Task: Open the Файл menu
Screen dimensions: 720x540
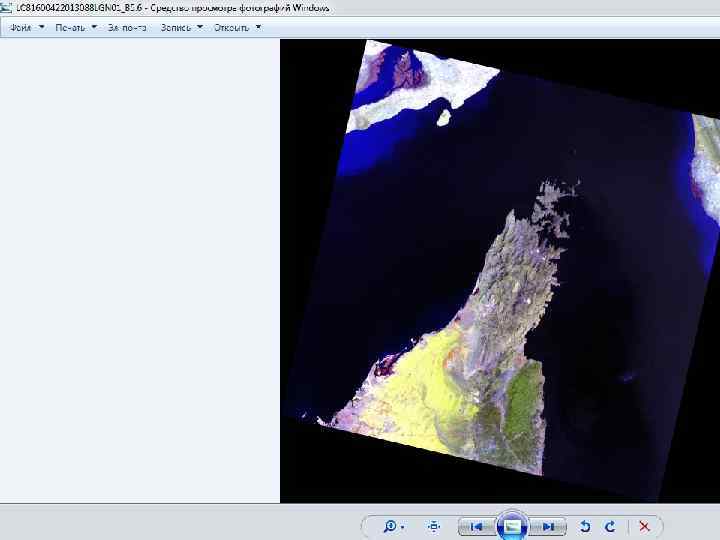Action: click(21, 28)
